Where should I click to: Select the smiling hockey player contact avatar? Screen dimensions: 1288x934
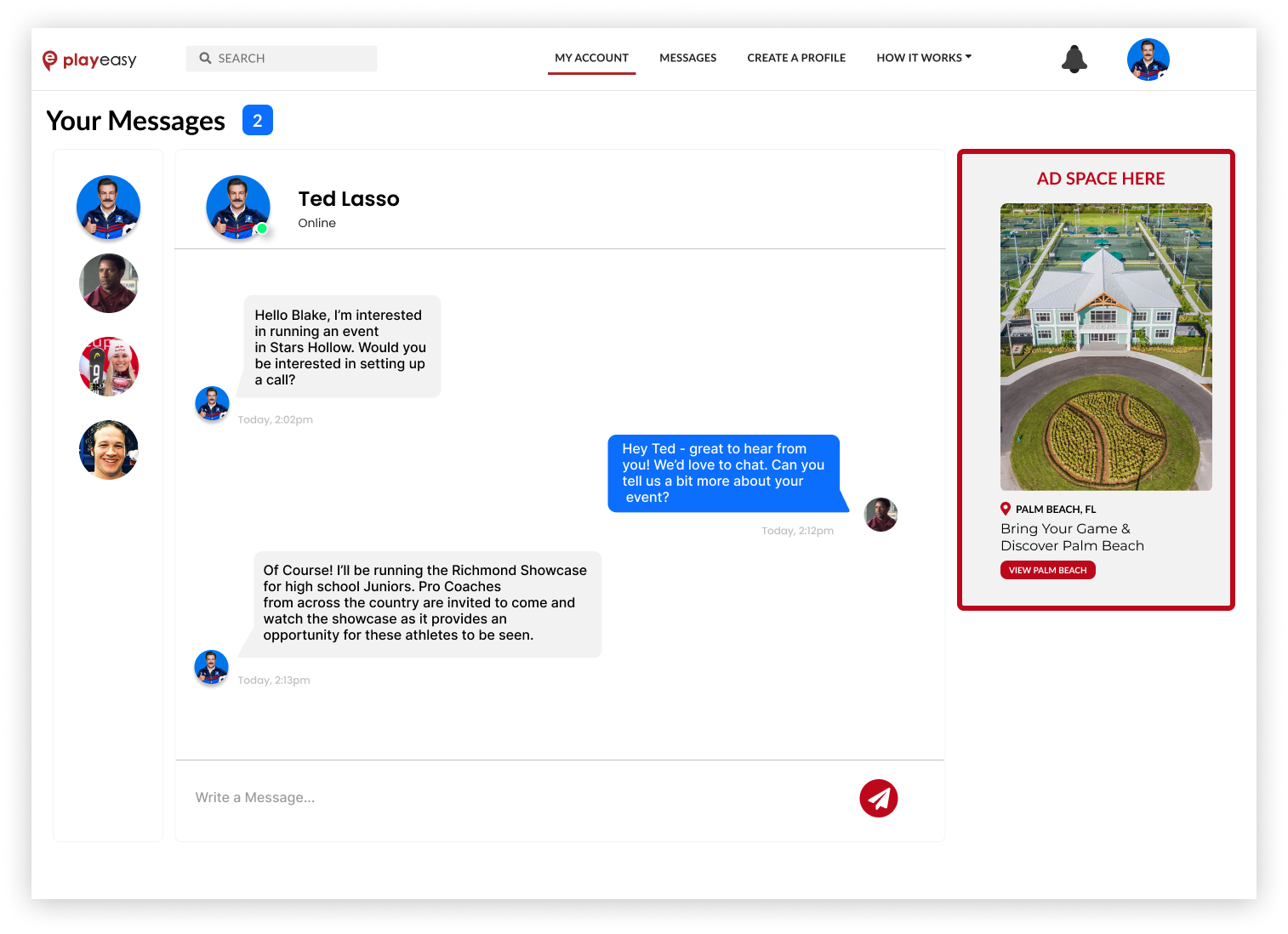click(x=109, y=450)
